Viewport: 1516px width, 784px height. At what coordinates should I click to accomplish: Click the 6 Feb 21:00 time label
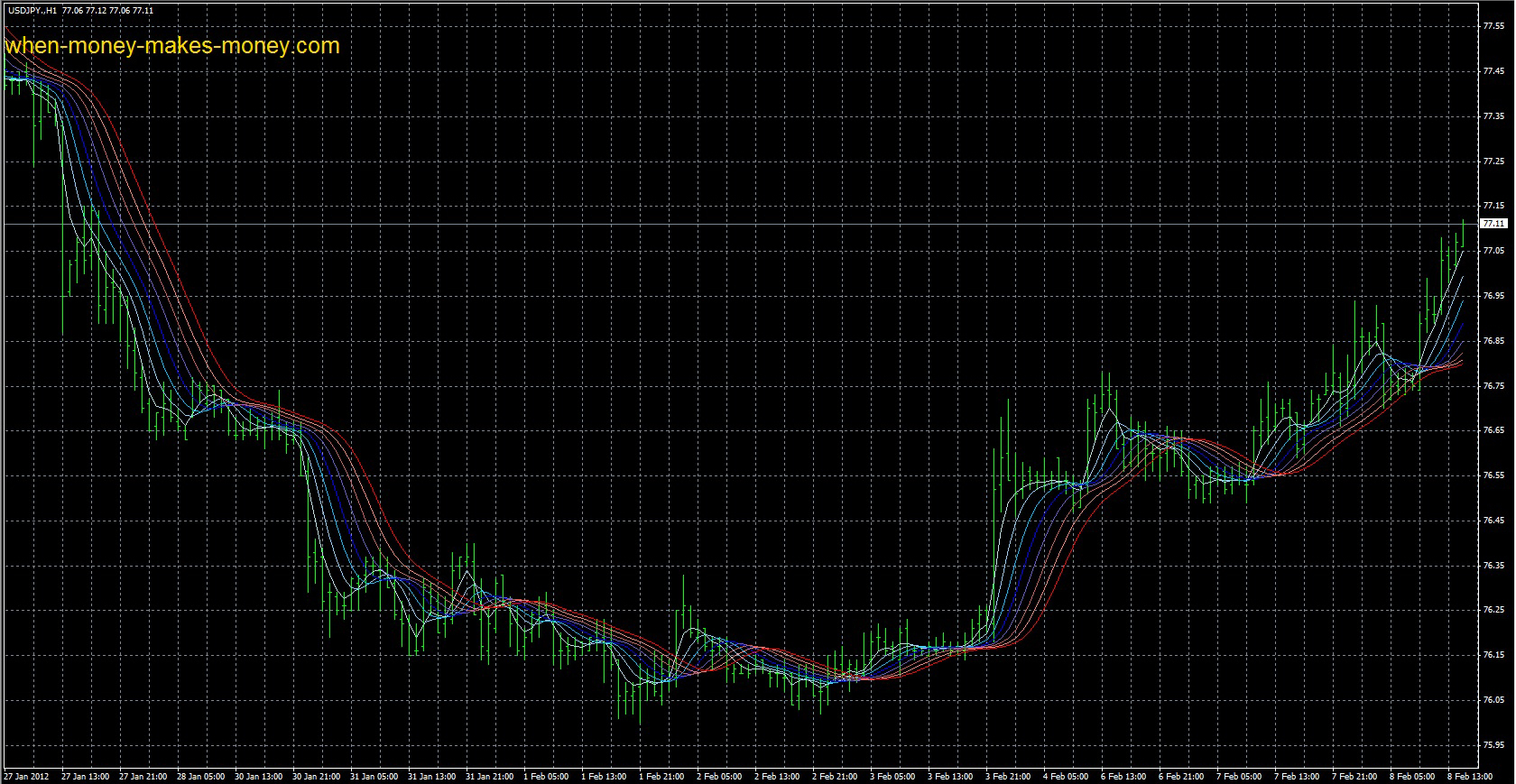click(x=1182, y=776)
